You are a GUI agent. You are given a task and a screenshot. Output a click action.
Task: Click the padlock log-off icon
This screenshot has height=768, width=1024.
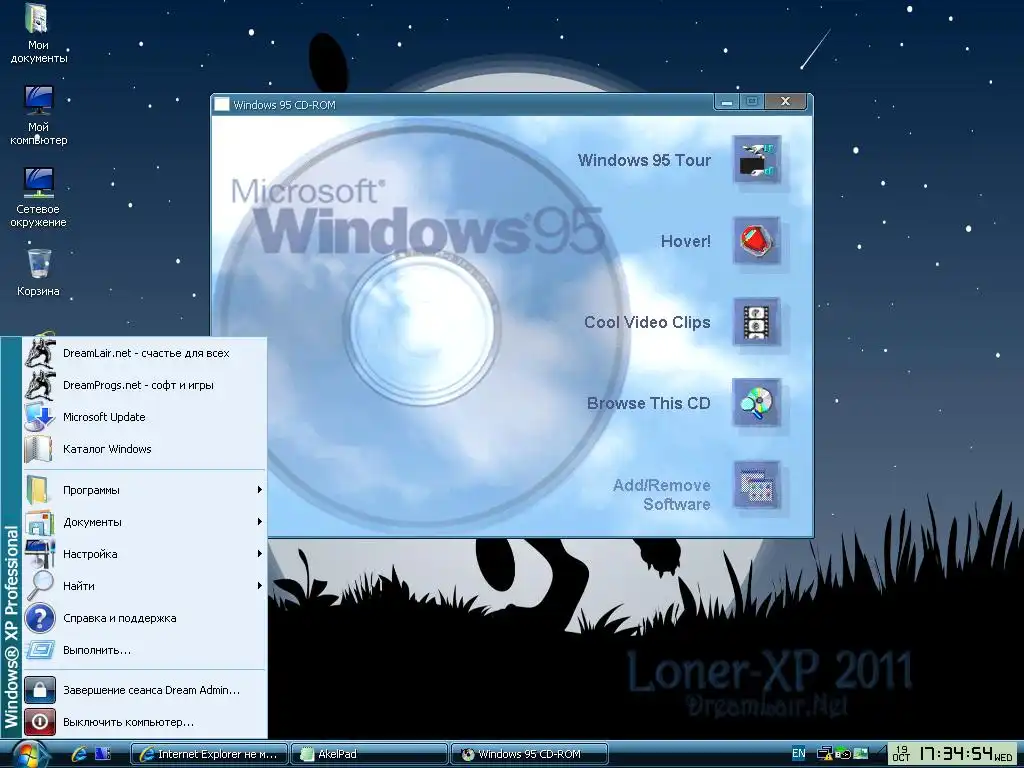coord(40,690)
